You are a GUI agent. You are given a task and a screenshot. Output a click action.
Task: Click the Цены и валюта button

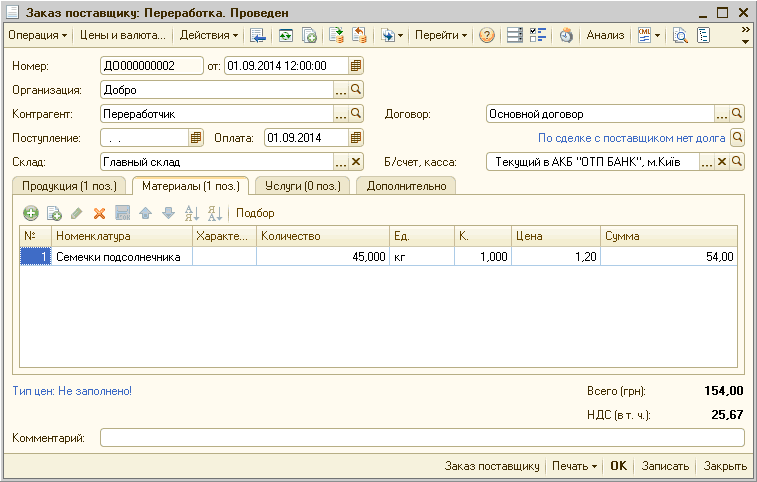(x=123, y=35)
